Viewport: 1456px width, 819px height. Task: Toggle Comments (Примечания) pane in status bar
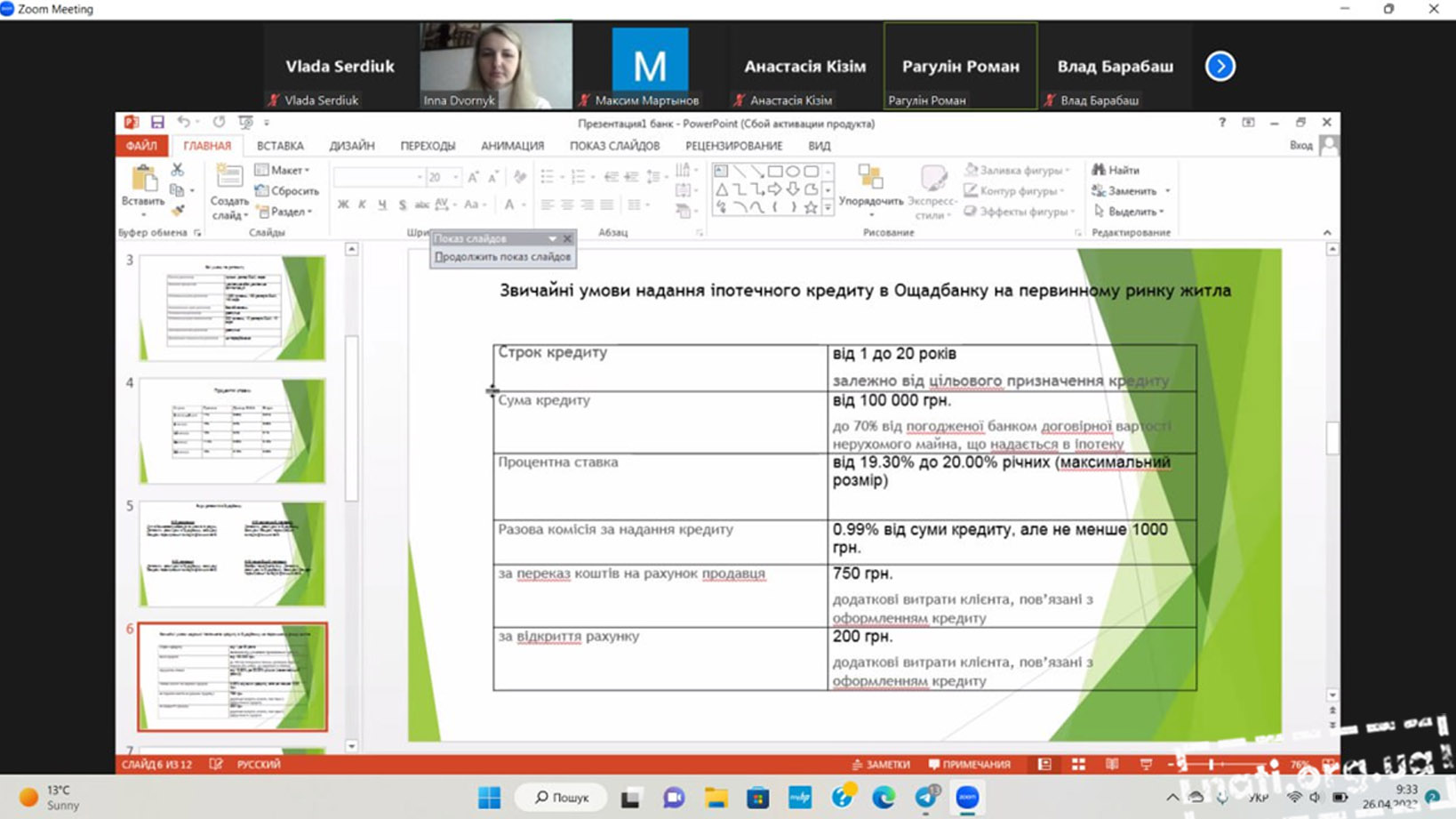click(x=970, y=764)
